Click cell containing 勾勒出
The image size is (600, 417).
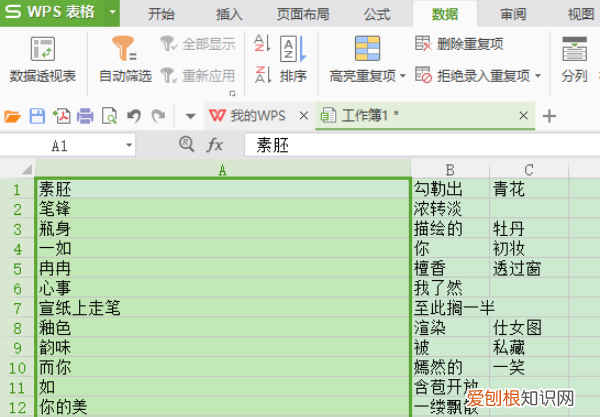(x=450, y=189)
